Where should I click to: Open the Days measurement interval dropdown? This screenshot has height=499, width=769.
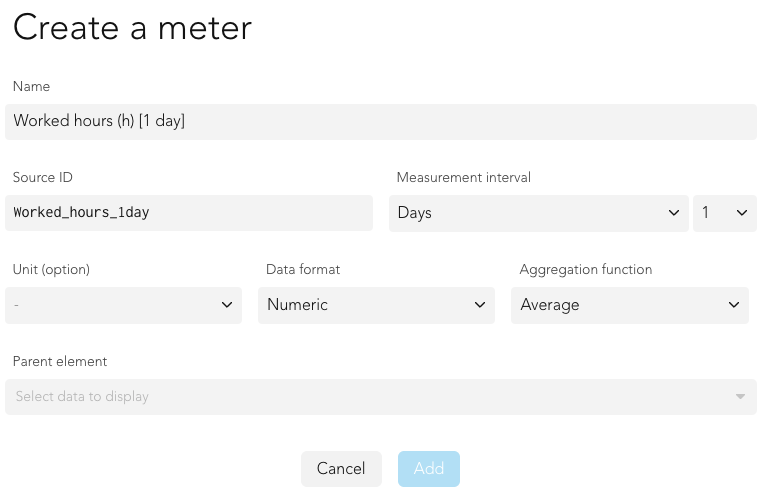[538, 213]
